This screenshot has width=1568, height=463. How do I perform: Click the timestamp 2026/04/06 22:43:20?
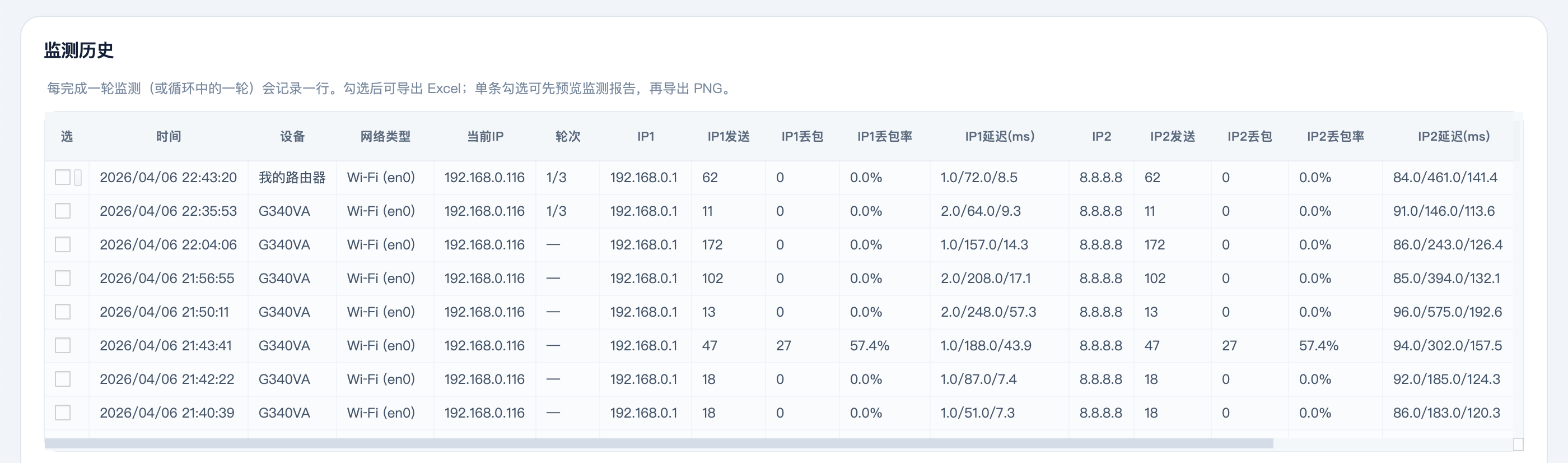click(168, 177)
